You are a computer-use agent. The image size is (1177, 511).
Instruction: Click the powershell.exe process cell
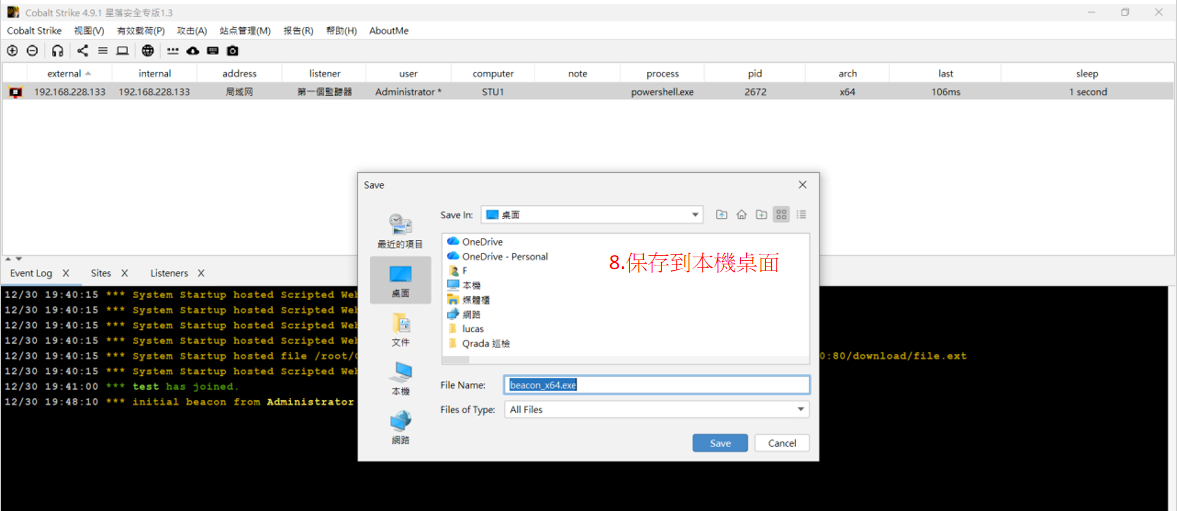(x=662, y=92)
